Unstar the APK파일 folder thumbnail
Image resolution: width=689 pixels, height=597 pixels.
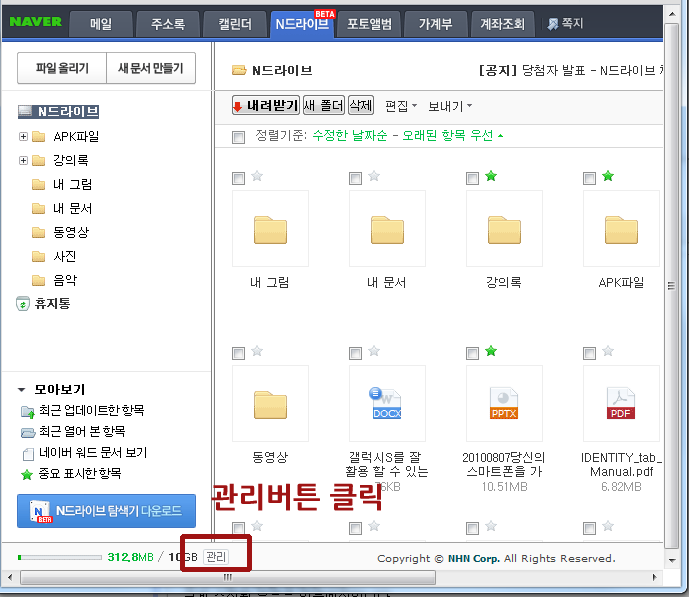coord(608,177)
